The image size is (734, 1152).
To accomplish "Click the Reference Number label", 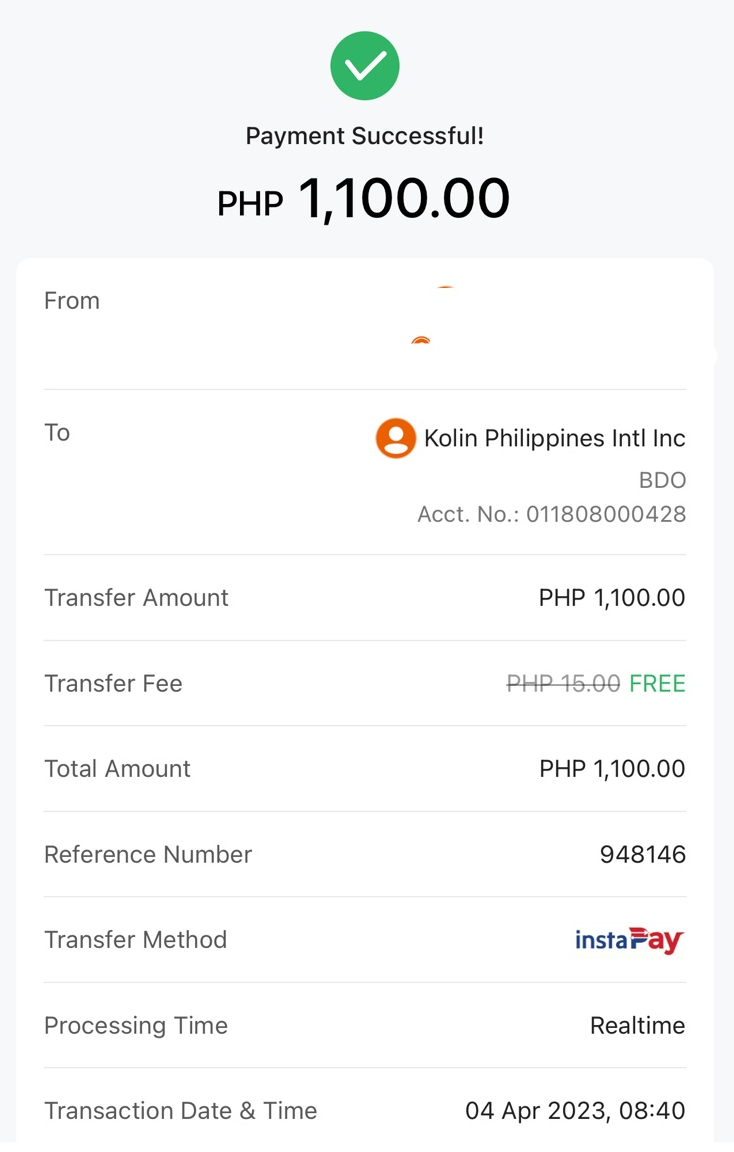I will pyautogui.click(x=148, y=855).
